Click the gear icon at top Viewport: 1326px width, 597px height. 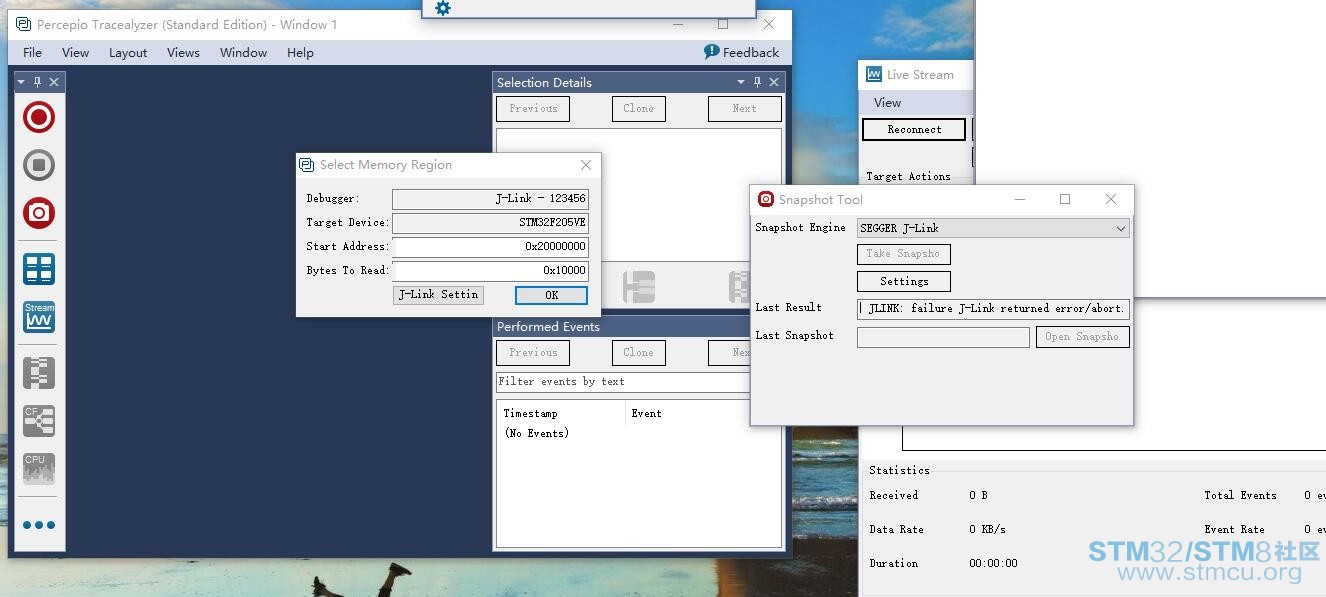pyautogui.click(x=443, y=8)
